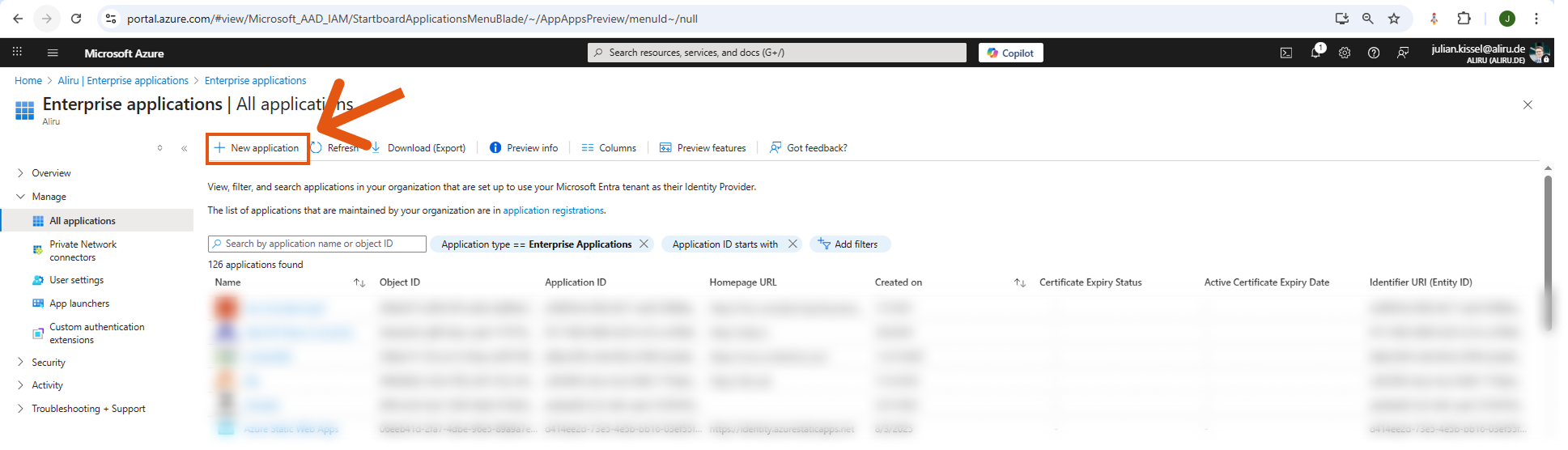
Task: Open Azure Cloud Shell icon
Action: 1285,53
